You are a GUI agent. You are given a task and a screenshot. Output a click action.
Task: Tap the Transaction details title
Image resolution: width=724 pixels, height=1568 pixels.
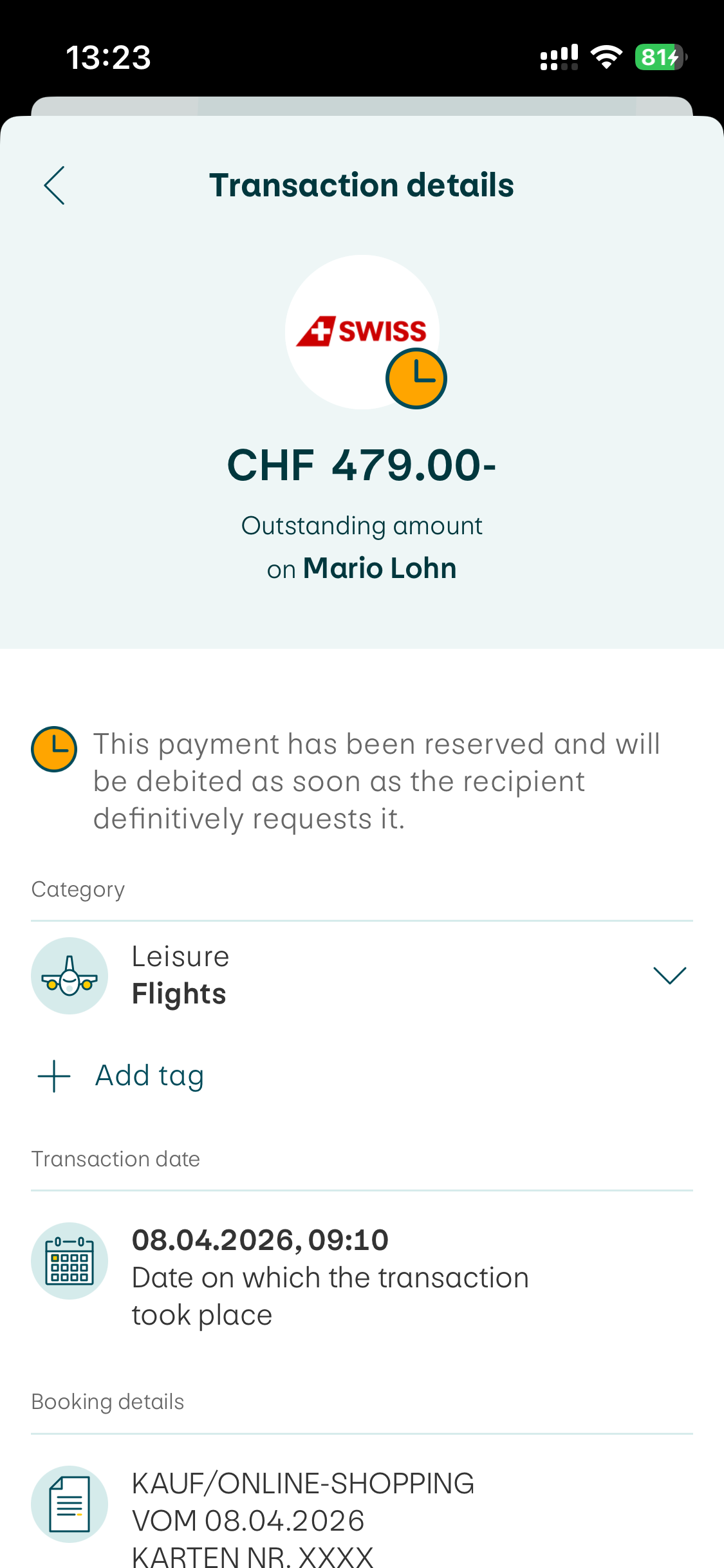(362, 185)
